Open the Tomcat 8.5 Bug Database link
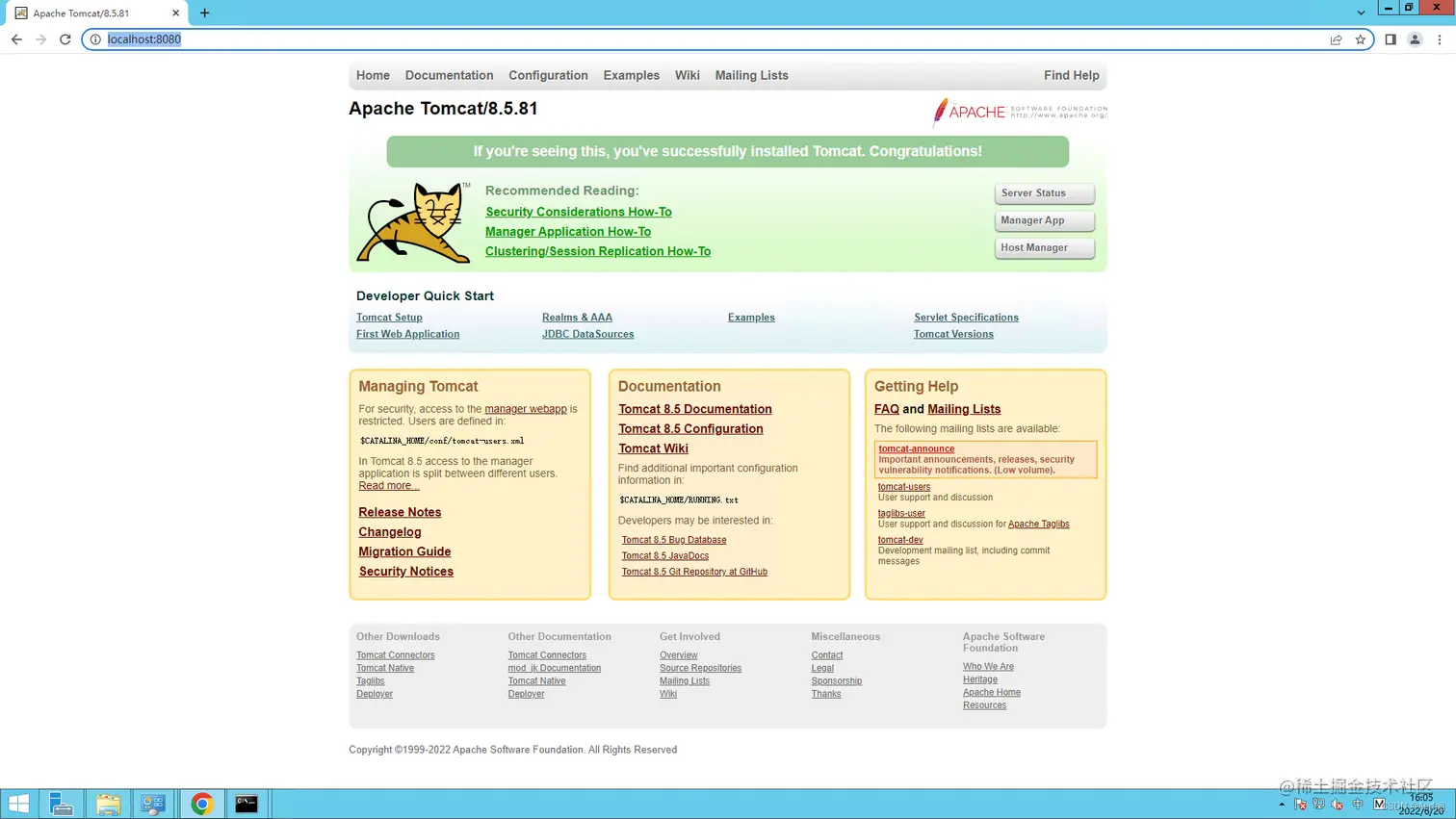This screenshot has width=1456, height=819. tap(674, 540)
